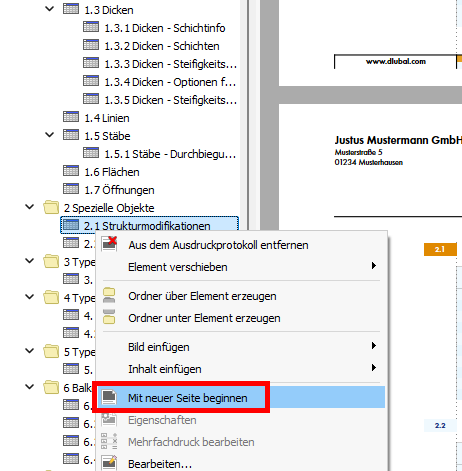Open the Inhalt einfügen submenu arrow

[x=374, y=368]
